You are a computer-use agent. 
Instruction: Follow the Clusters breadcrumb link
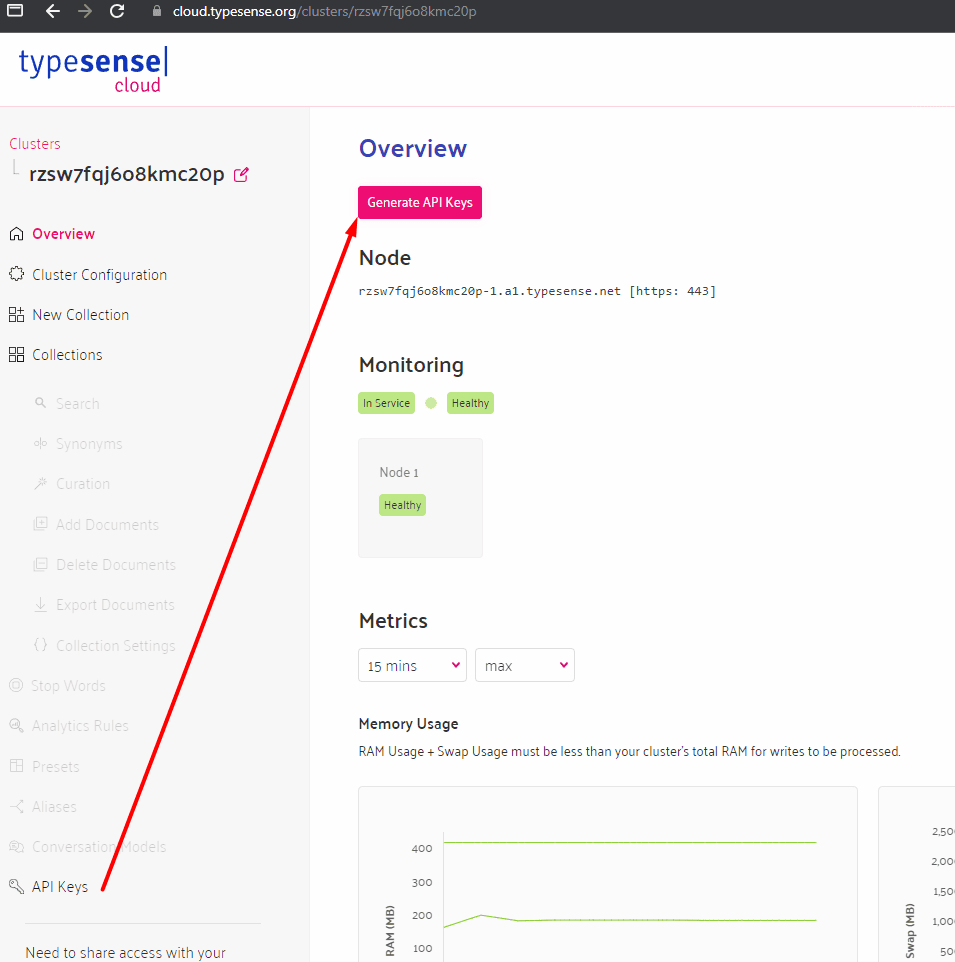pos(35,144)
